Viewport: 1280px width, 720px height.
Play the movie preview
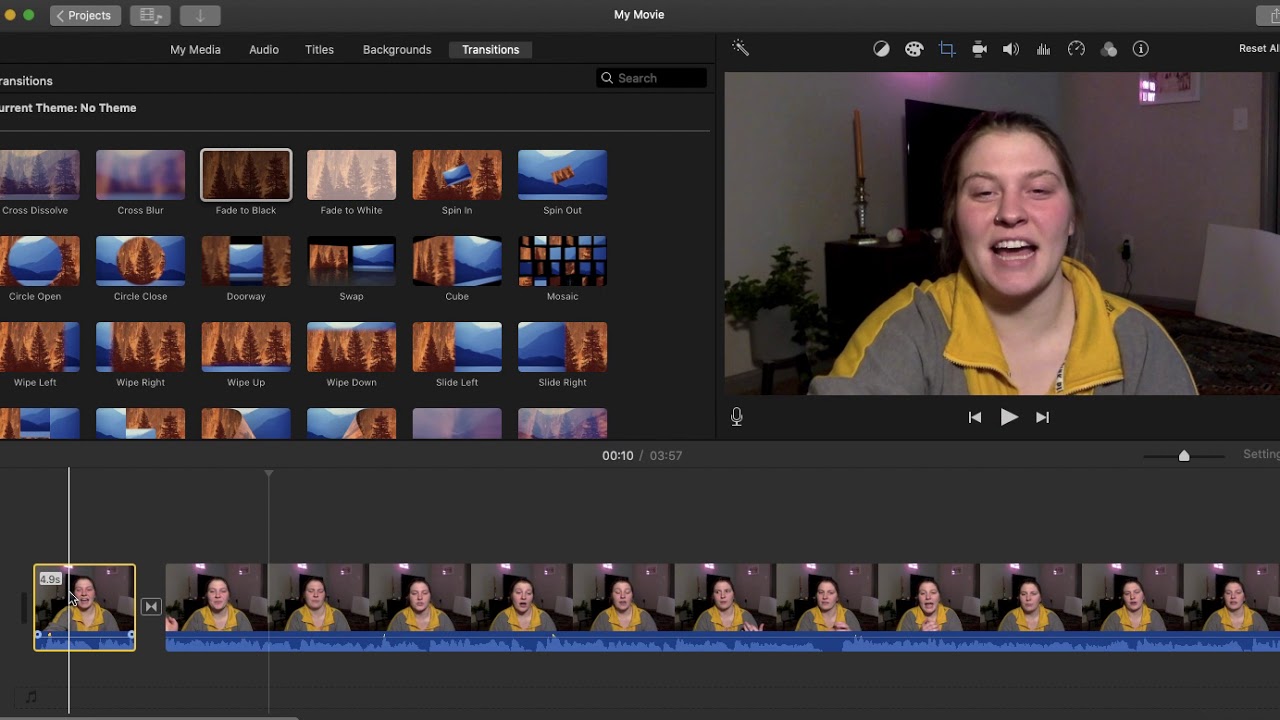(x=1008, y=417)
